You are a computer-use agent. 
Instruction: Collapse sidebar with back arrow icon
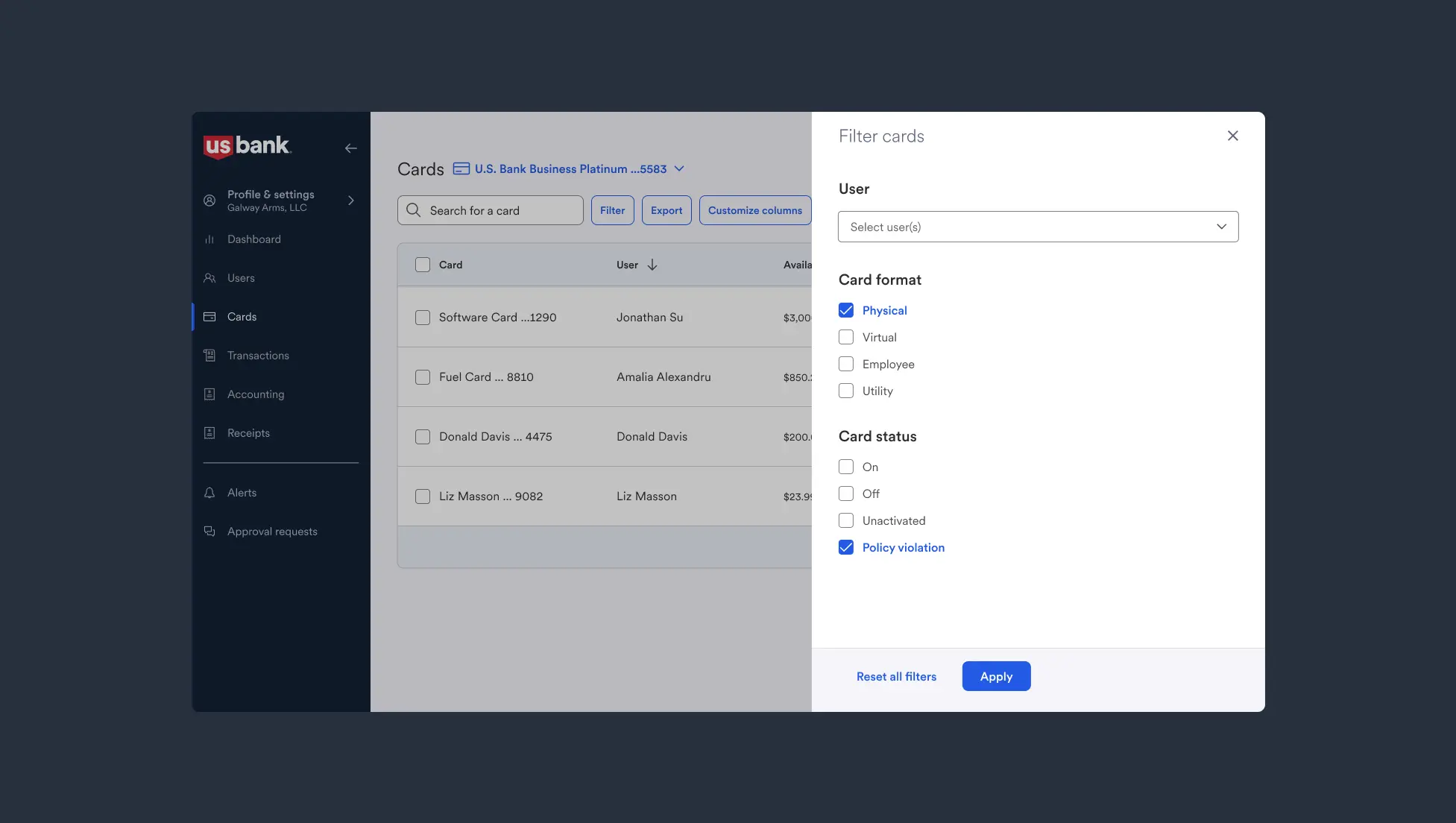coord(350,148)
